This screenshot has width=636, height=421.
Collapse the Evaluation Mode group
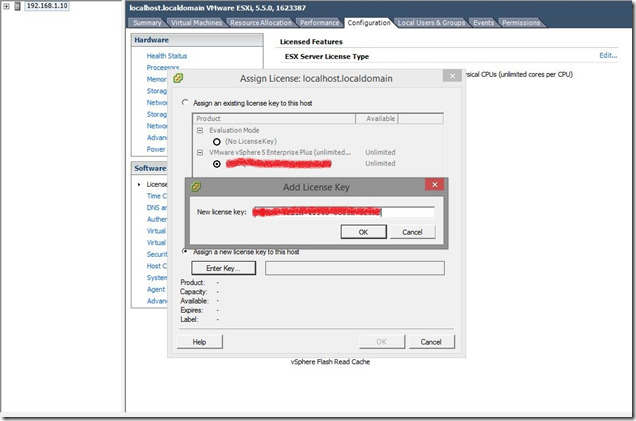pyautogui.click(x=200, y=131)
